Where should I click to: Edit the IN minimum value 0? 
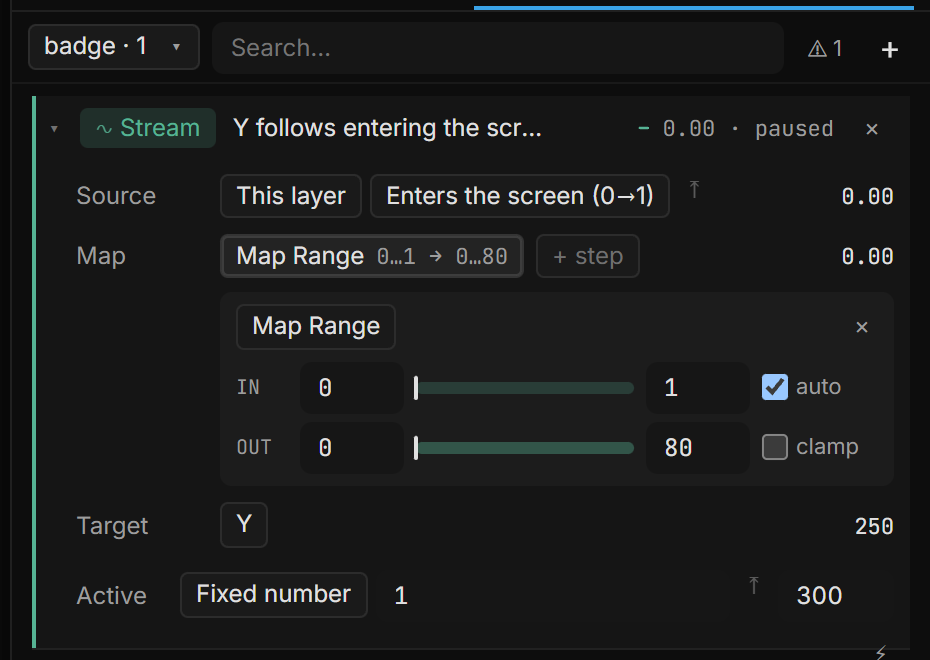click(x=352, y=388)
